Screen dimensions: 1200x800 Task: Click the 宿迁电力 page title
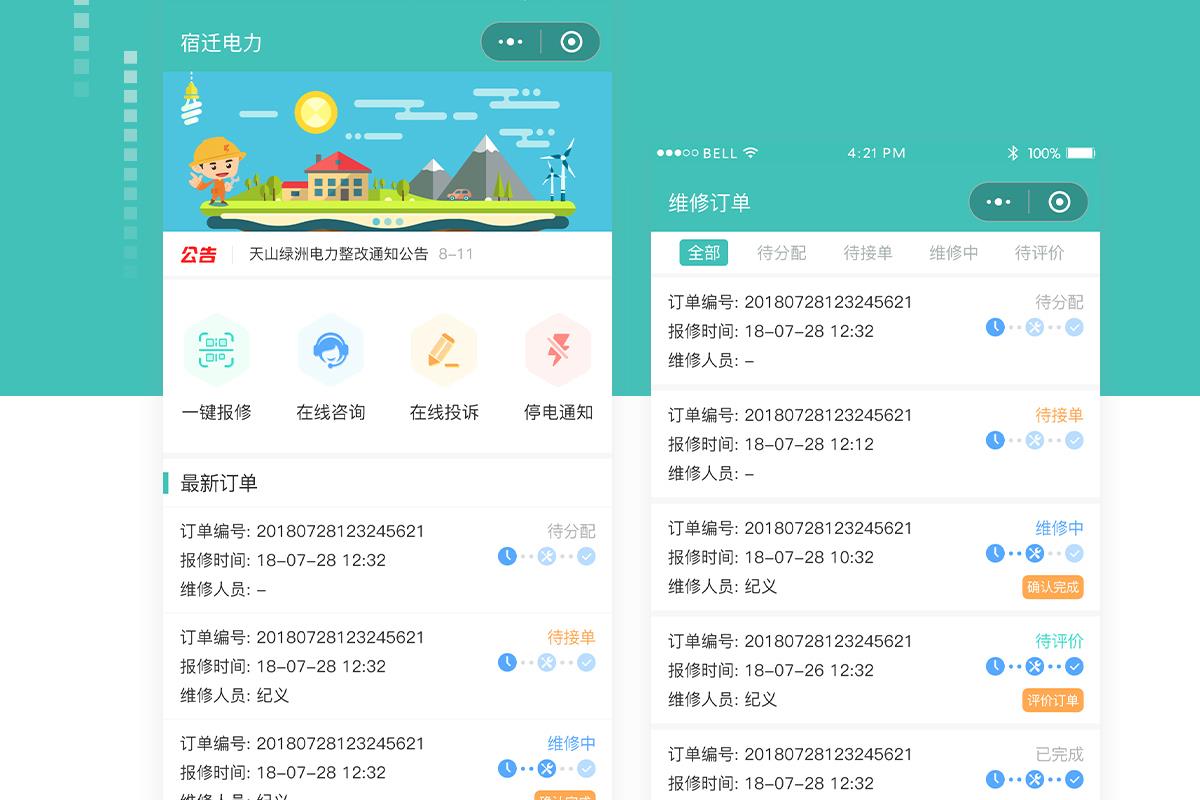[x=221, y=43]
